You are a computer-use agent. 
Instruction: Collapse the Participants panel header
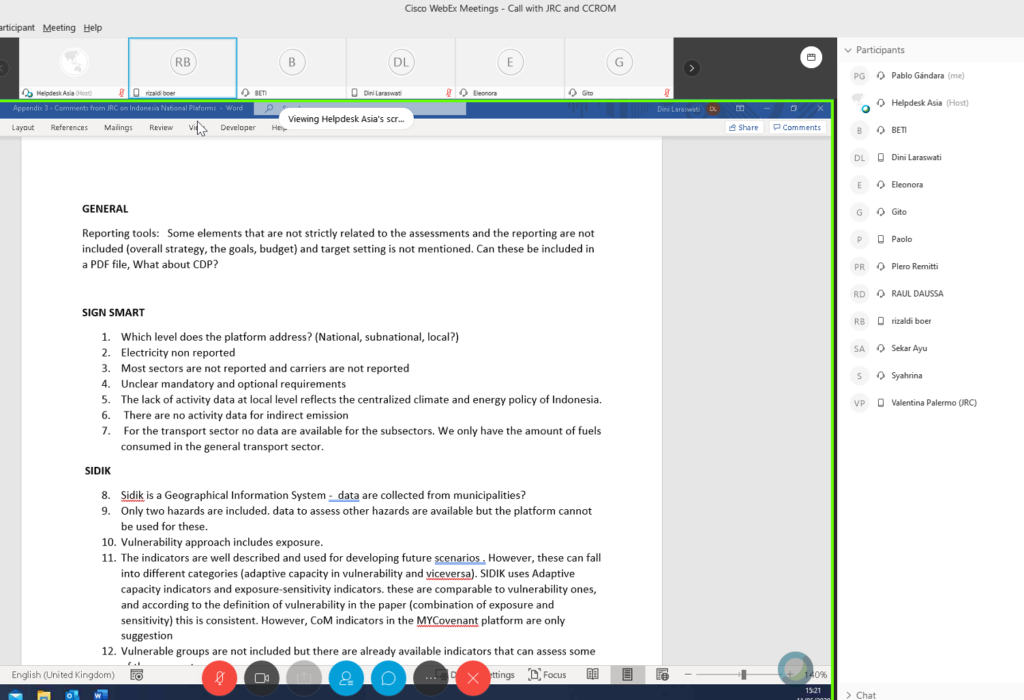click(x=848, y=50)
